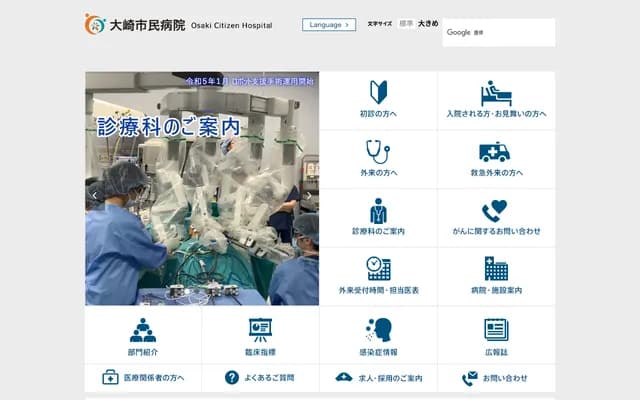Click the phone-envelope icon for contact
Screen dimensions: 640x400
coord(470,378)
